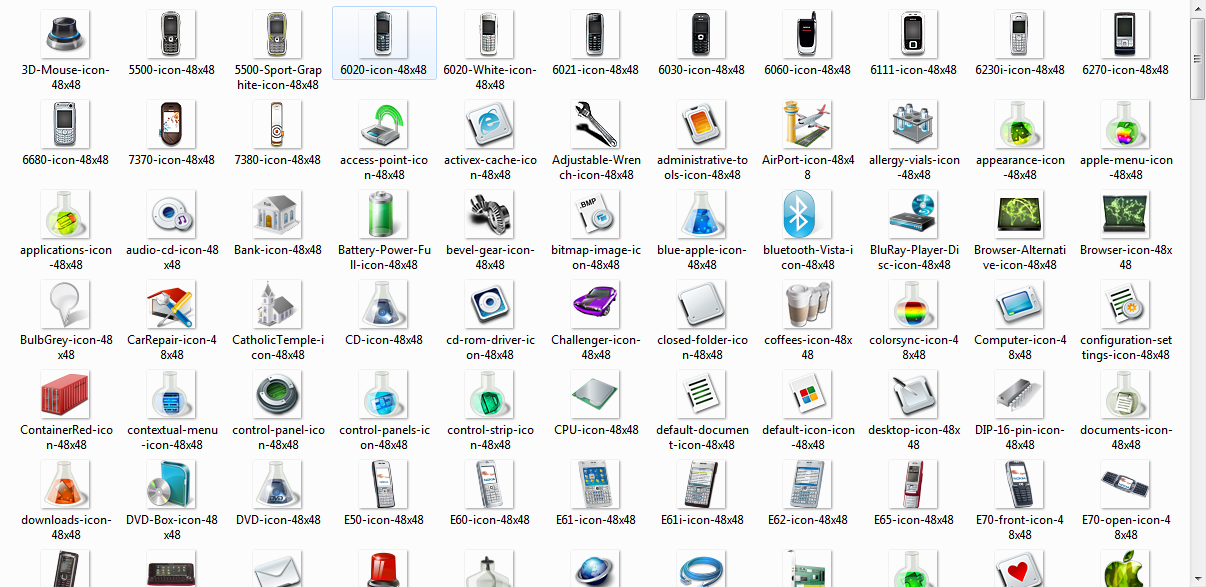The width and height of the screenshot is (1206, 587).
Task: Click the downloads-icon-48x48 orange flask
Action: [66, 484]
